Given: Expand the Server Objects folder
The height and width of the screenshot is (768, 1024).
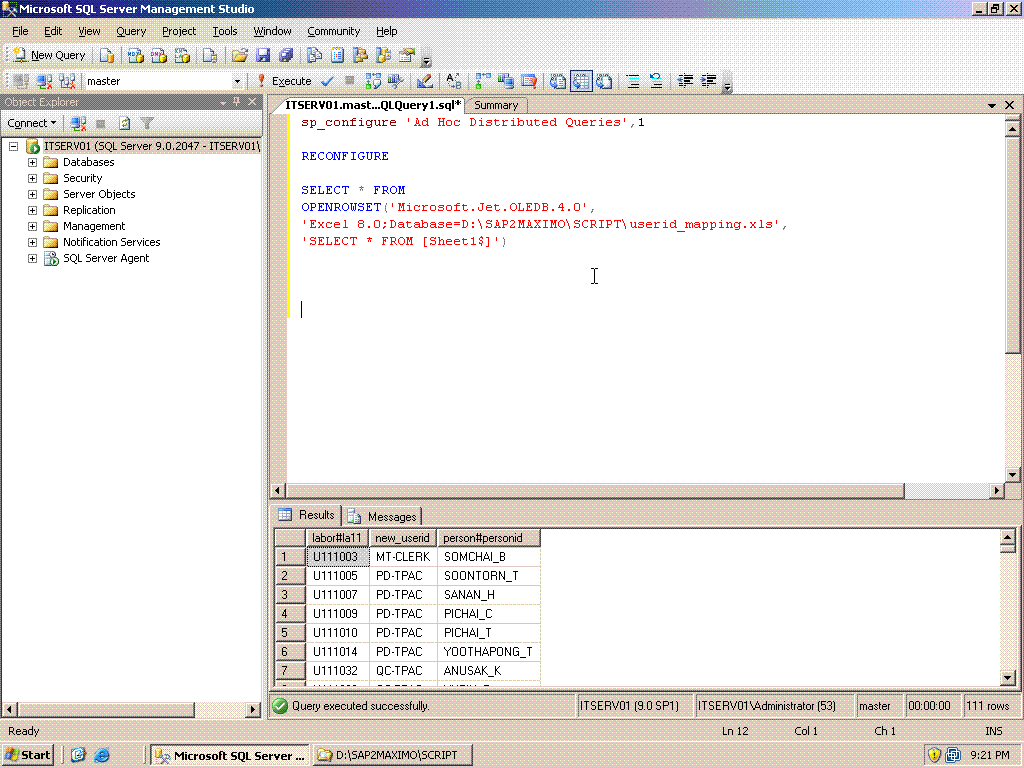Looking at the screenshot, I should coord(32,194).
